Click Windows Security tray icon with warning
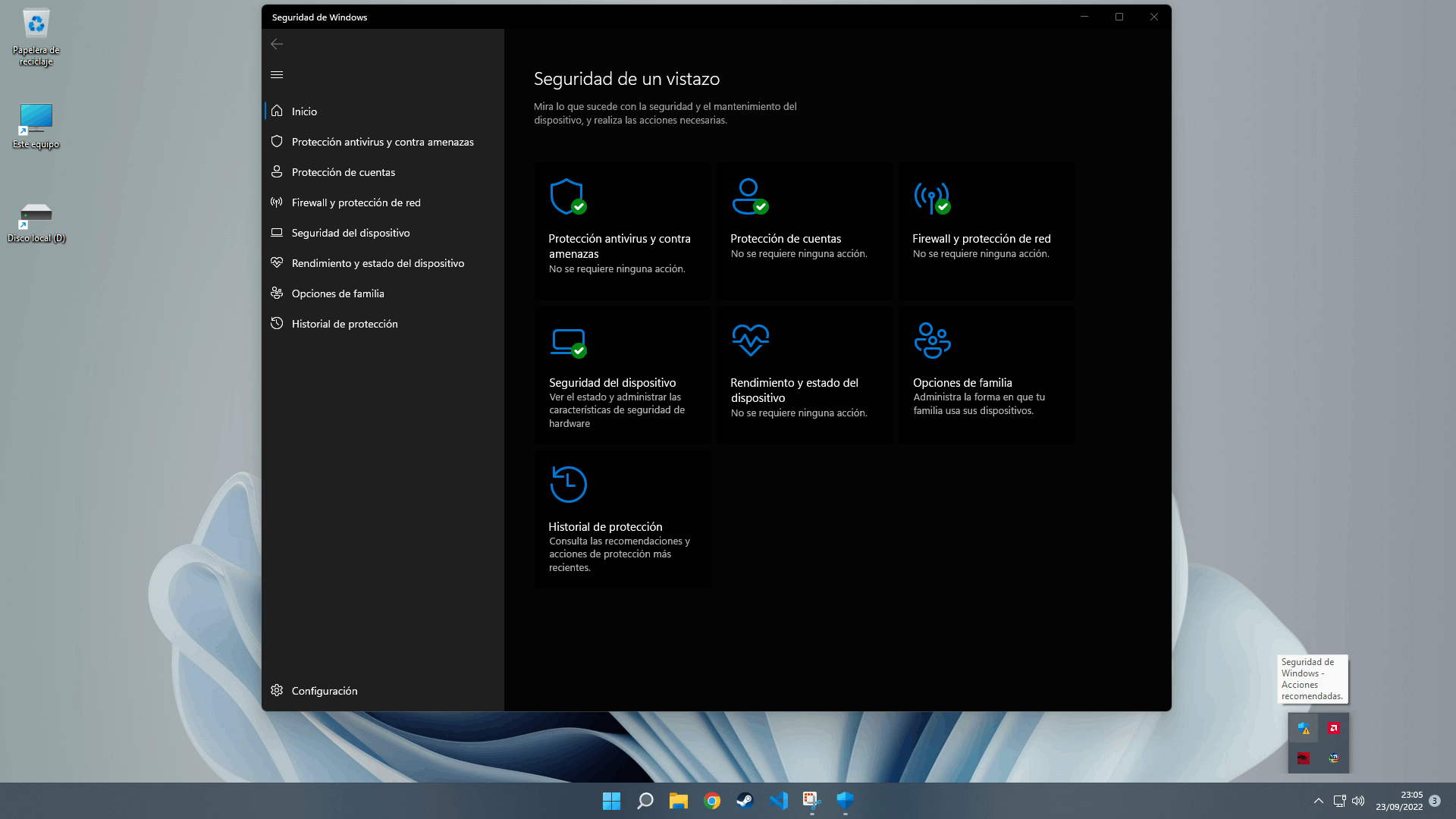Image resolution: width=1456 pixels, height=819 pixels. pyautogui.click(x=1304, y=728)
